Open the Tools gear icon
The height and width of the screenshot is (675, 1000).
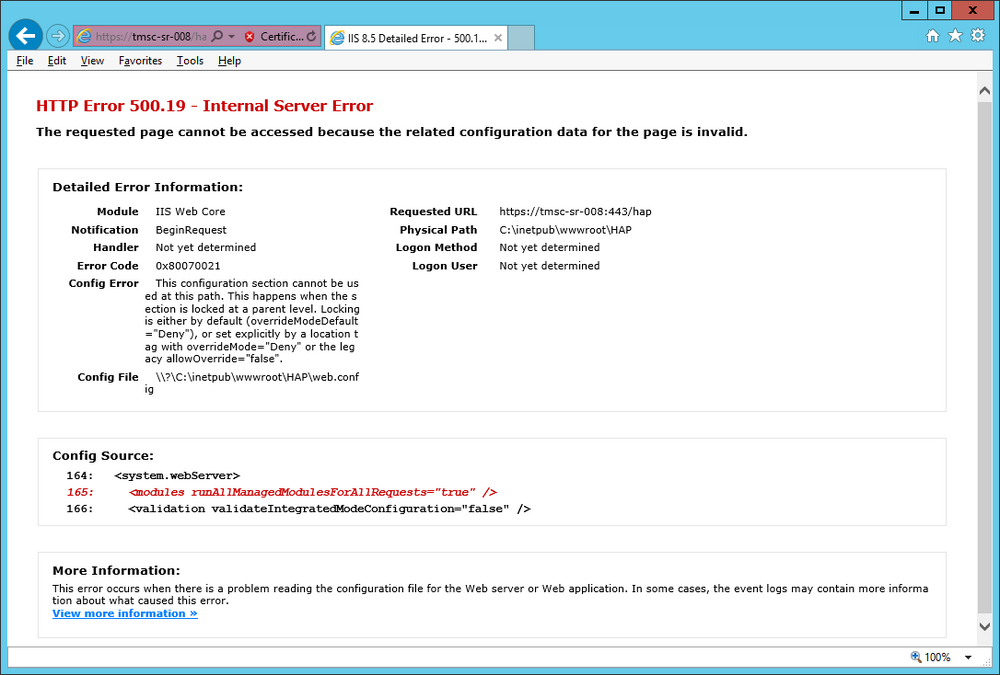tap(978, 35)
